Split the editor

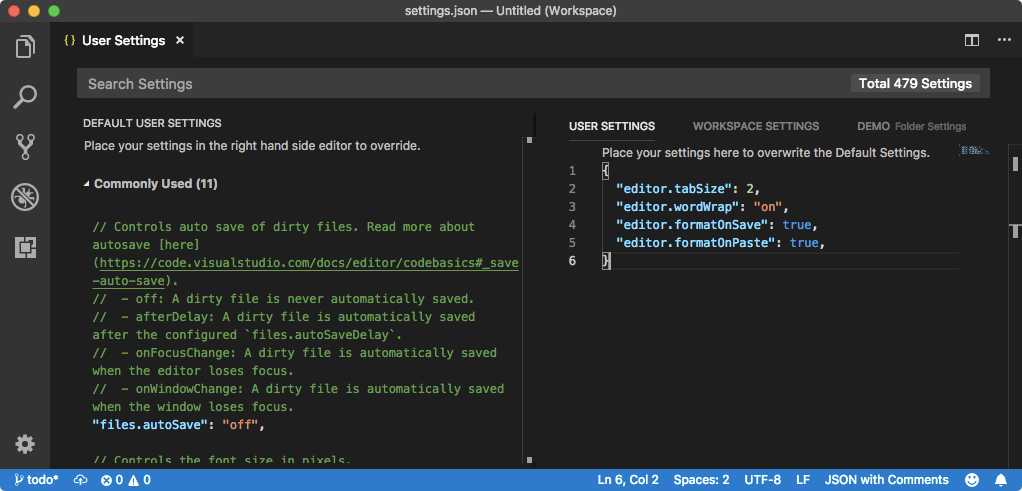click(971, 40)
